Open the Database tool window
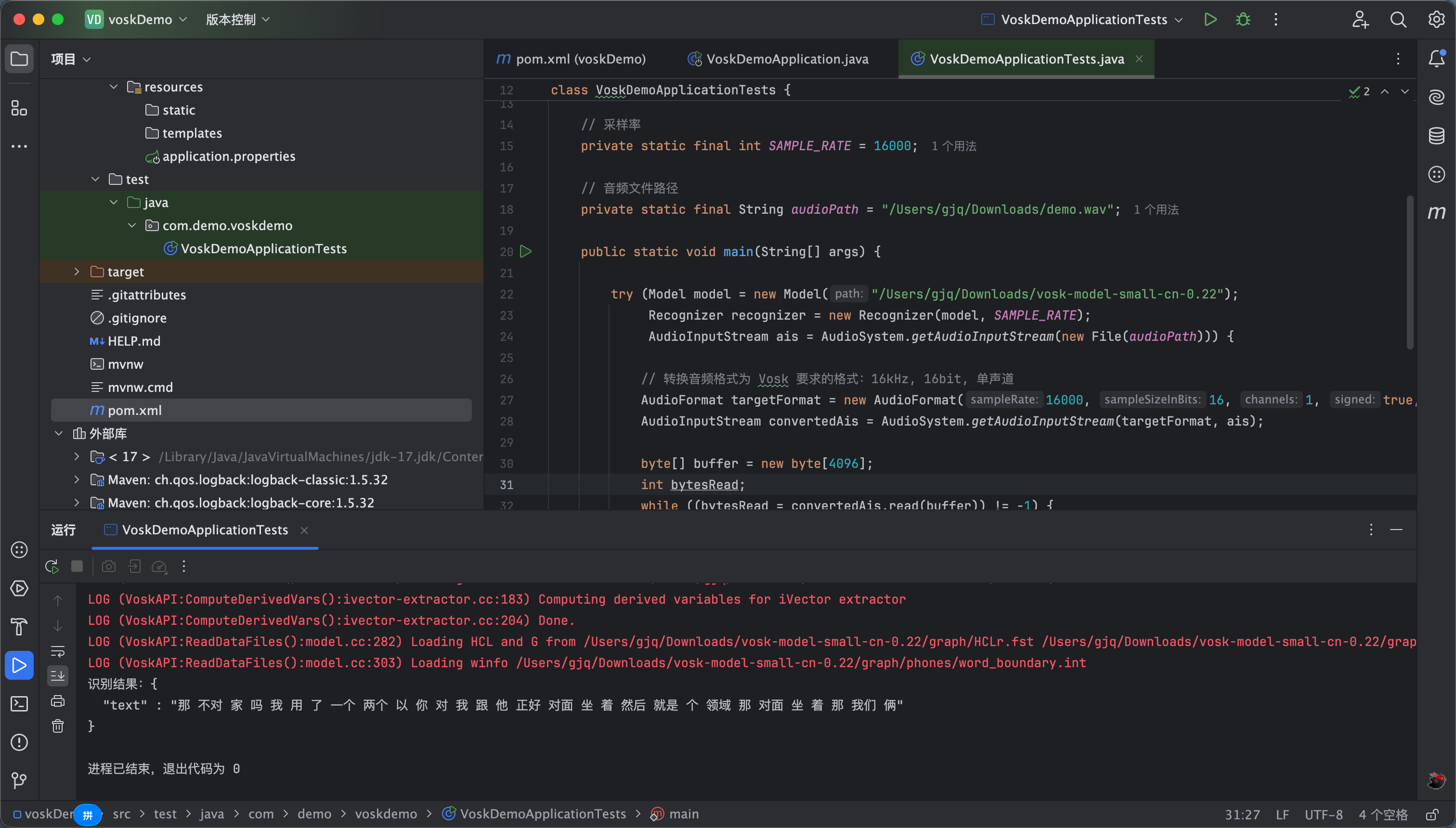The width and height of the screenshot is (1456, 828). click(x=1436, y=136)
